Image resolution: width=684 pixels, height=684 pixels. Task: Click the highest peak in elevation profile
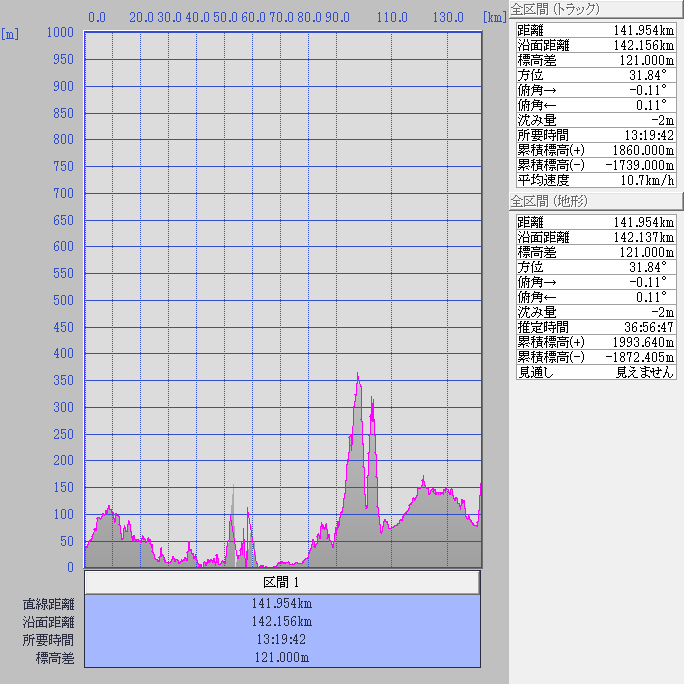click(358, 376)
